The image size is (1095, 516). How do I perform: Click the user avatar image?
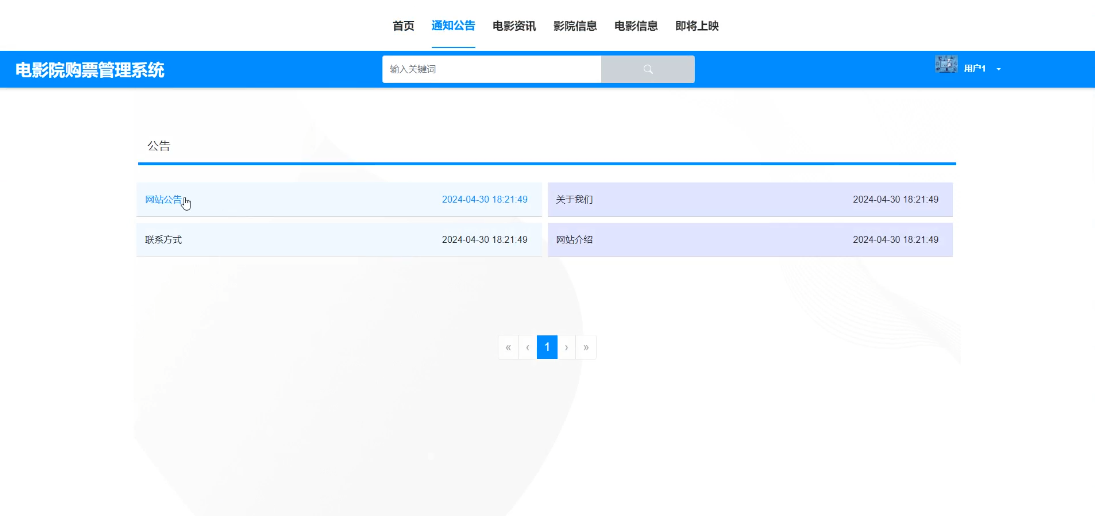click(946, 64)
